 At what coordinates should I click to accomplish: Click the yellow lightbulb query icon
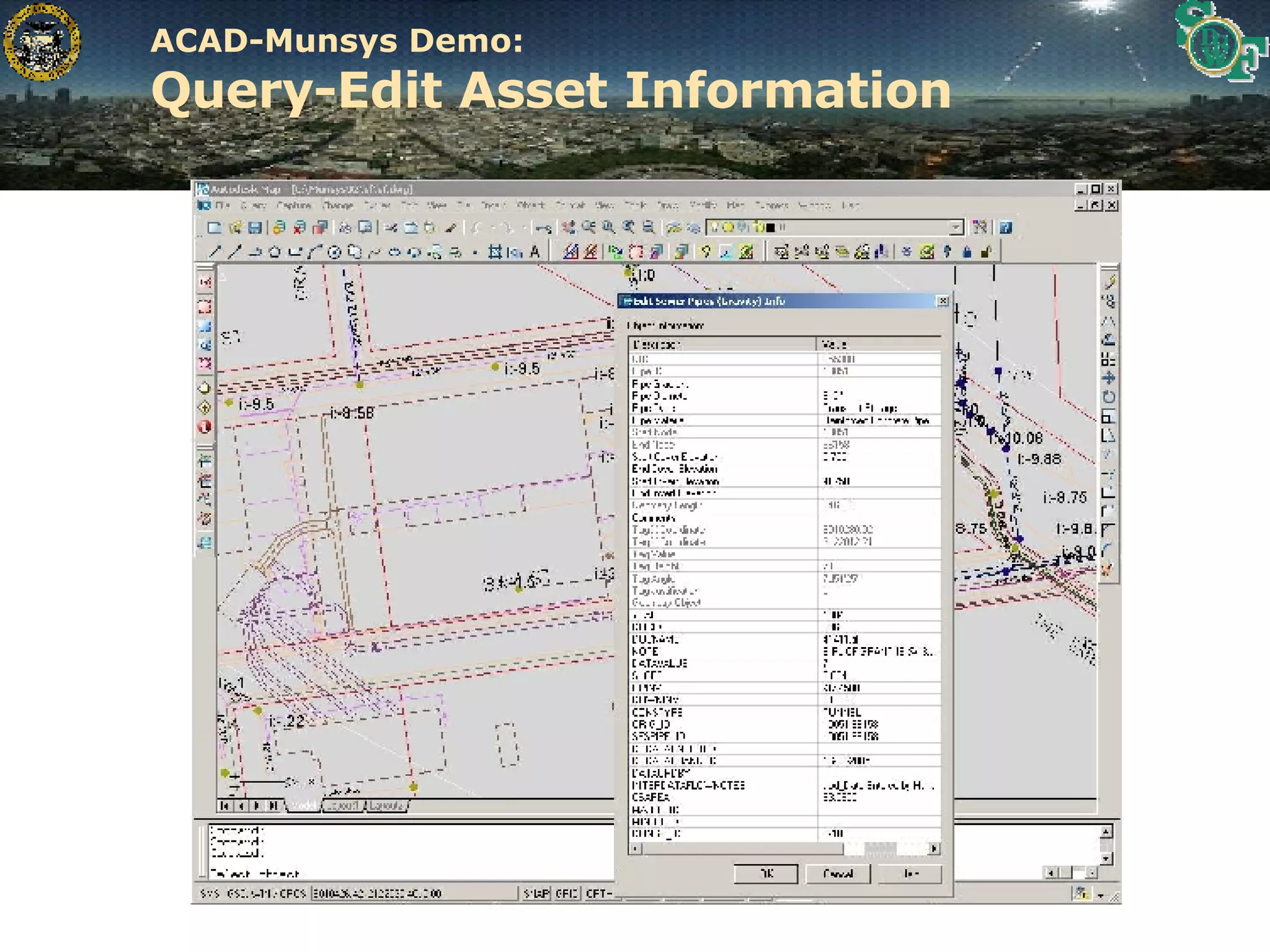(x=705, y=252)
